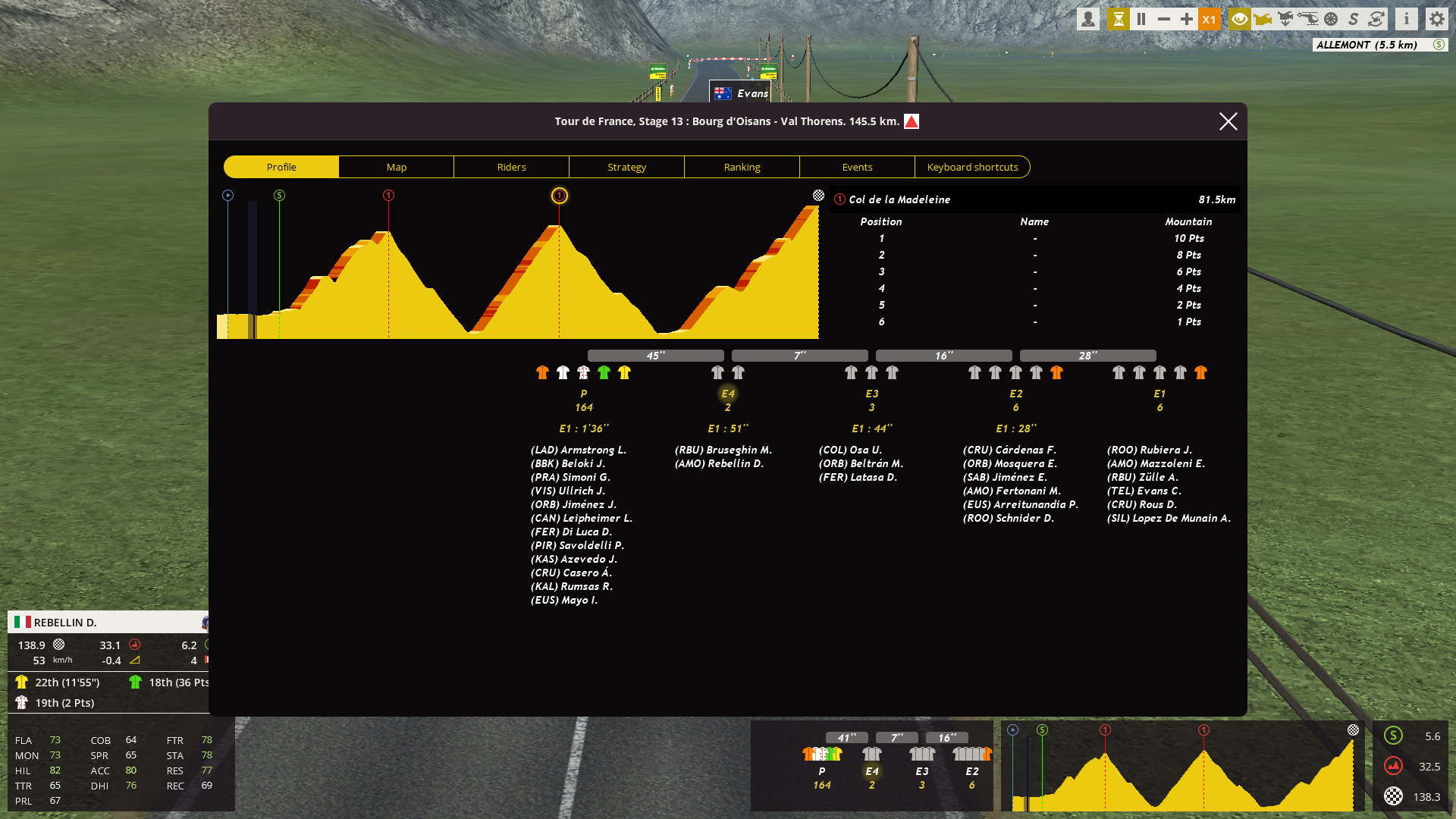Click the green sprint distance icon showing 5.6
Screen dimensions: 1456x819
pos(1393,736)
